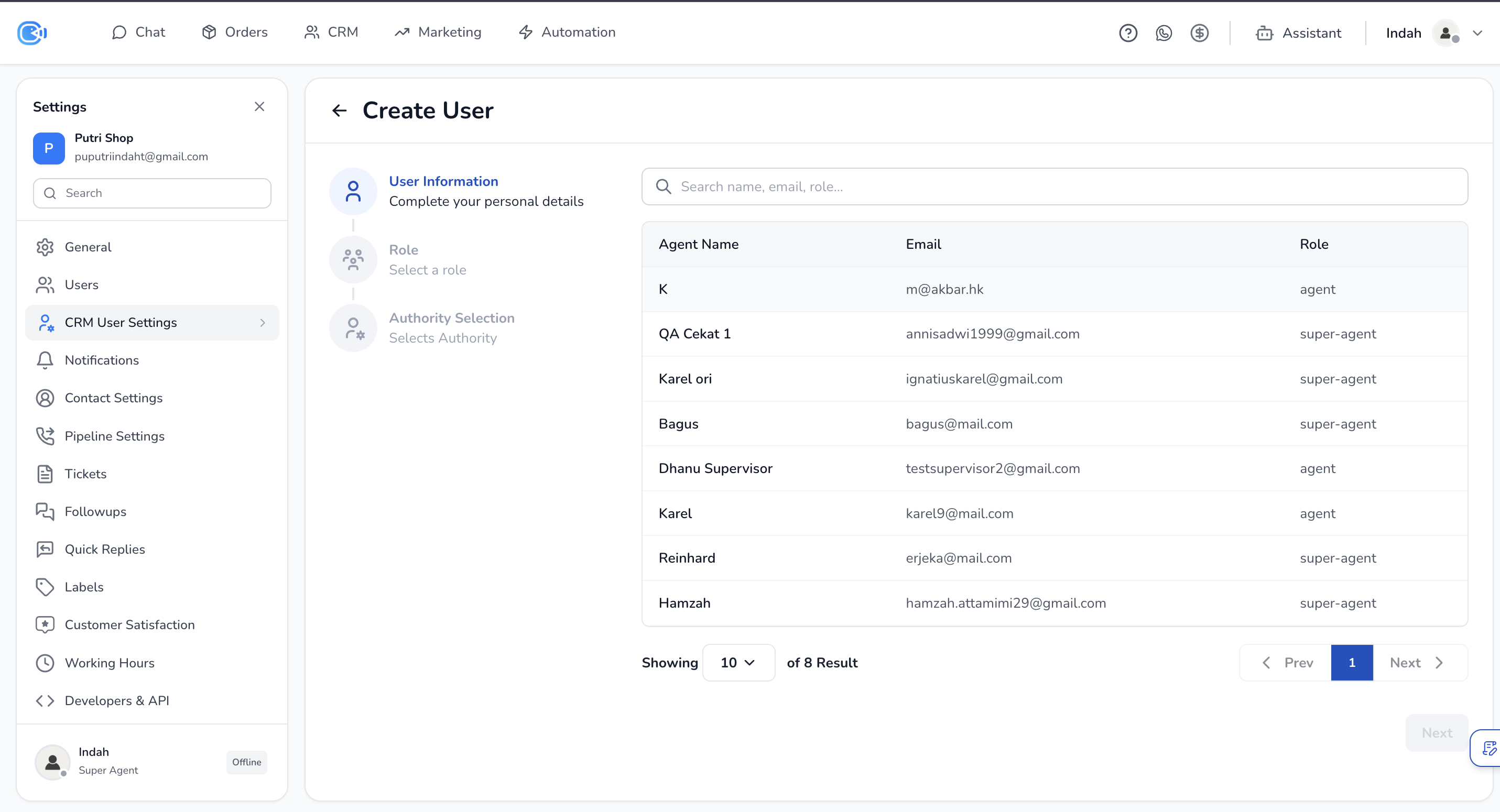Click the floating notes icon at right edge
The width and height of the screenshot is (1500, 812).
coord(1488,748)
